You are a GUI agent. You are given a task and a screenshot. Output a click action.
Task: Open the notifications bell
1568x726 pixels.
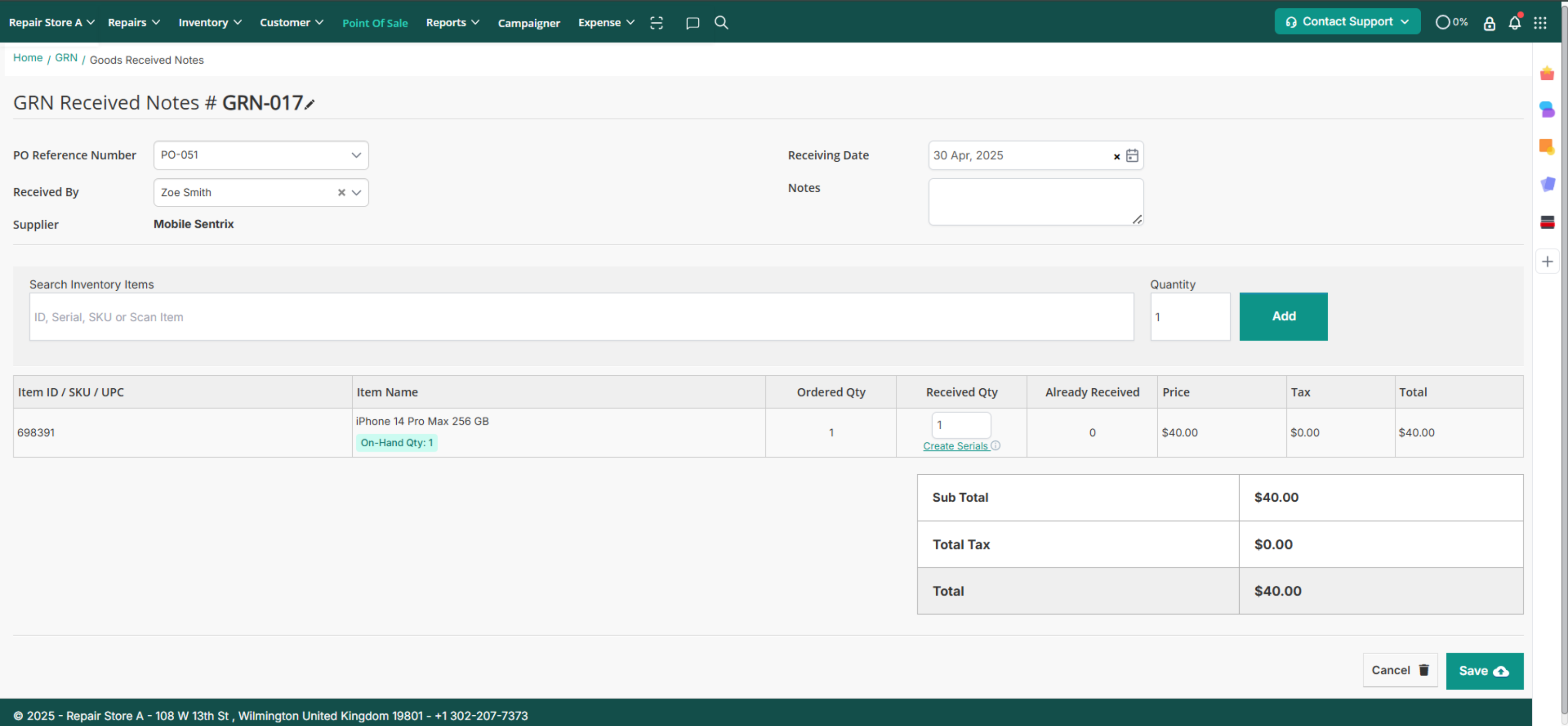pyautogui.click(x=1515, y=22)
